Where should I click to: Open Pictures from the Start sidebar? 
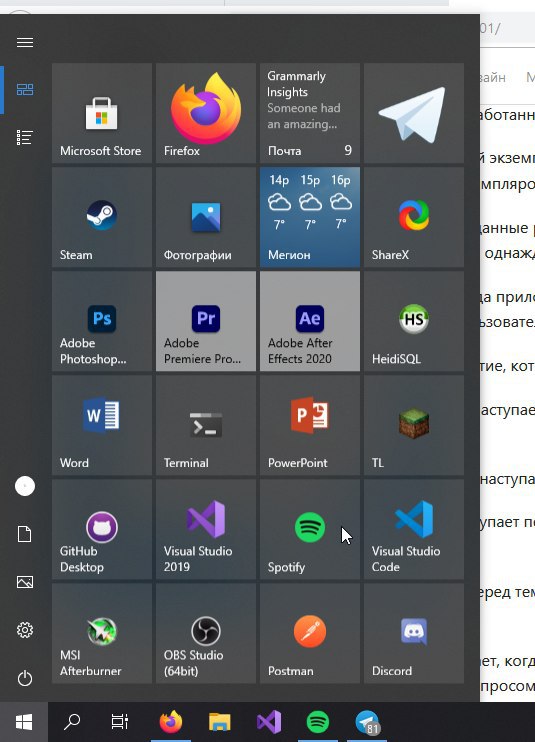pyautogui.click(x=25, y=582)
